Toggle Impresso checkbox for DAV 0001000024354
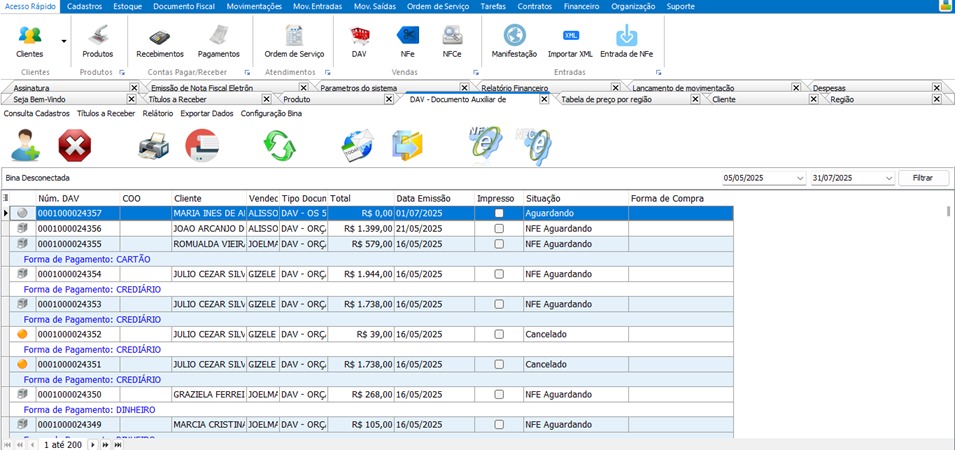The height and width of the screenshot is (450, 955). (x=499, y=274)
